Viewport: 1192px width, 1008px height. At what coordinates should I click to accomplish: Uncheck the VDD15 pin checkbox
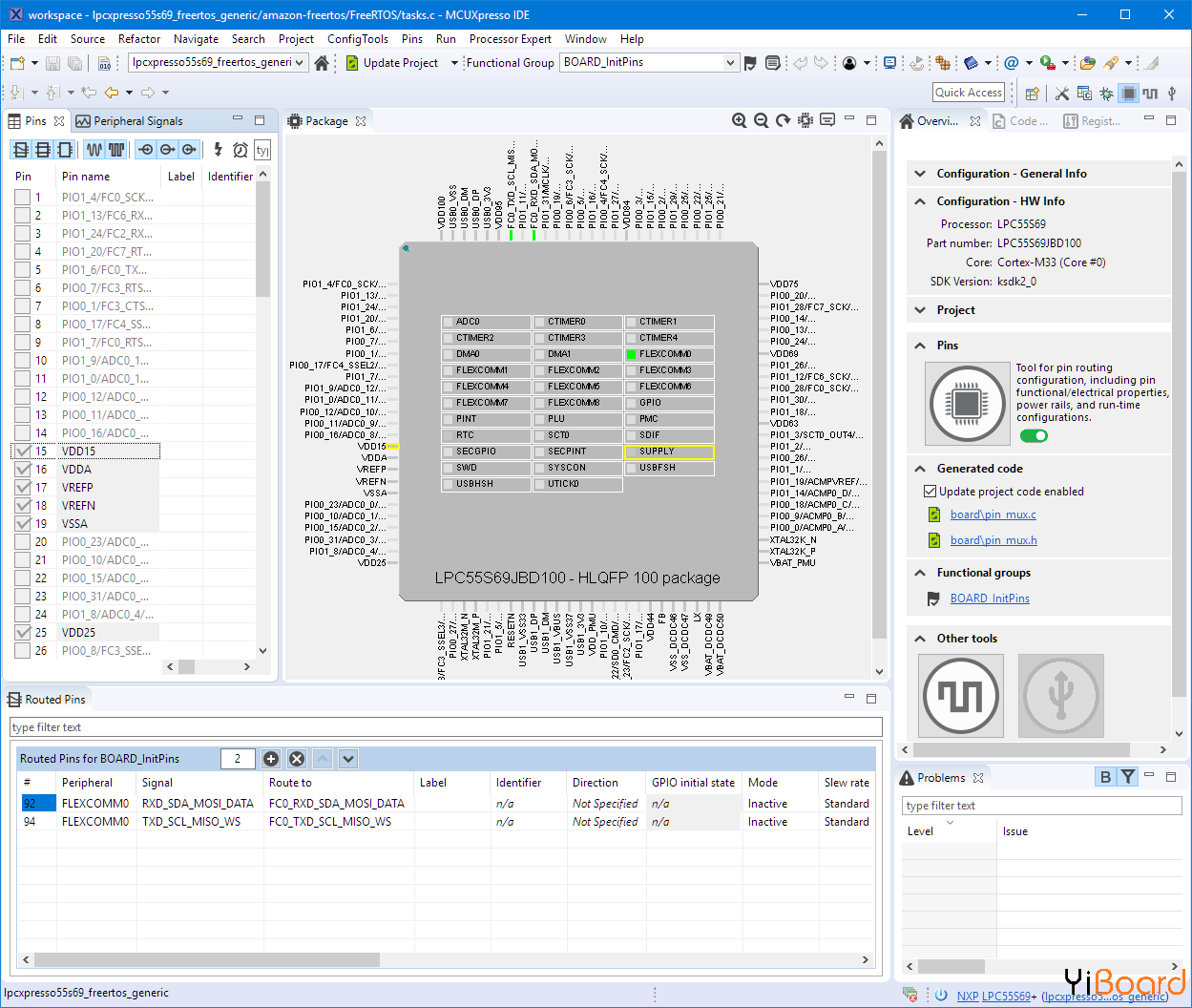point(23,451)
